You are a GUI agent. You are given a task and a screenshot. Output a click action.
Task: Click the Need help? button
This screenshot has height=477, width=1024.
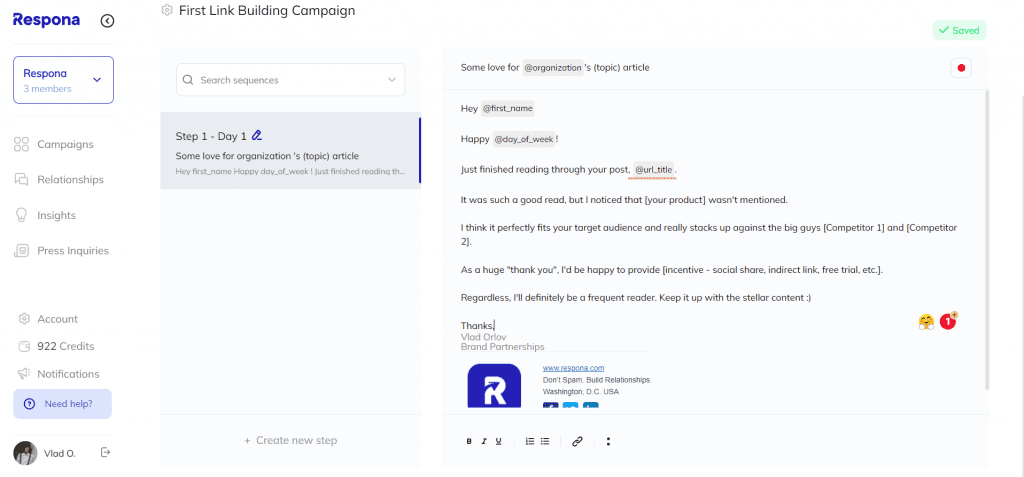click(63, 404)
